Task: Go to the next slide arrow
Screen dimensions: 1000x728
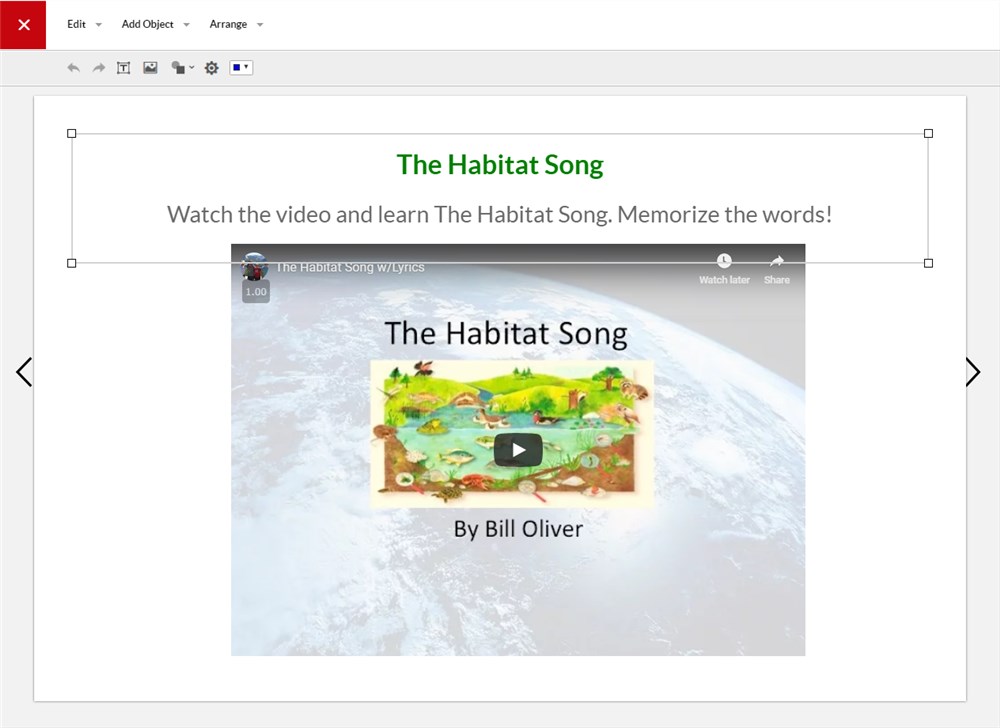Action: [x=972, y=372]
